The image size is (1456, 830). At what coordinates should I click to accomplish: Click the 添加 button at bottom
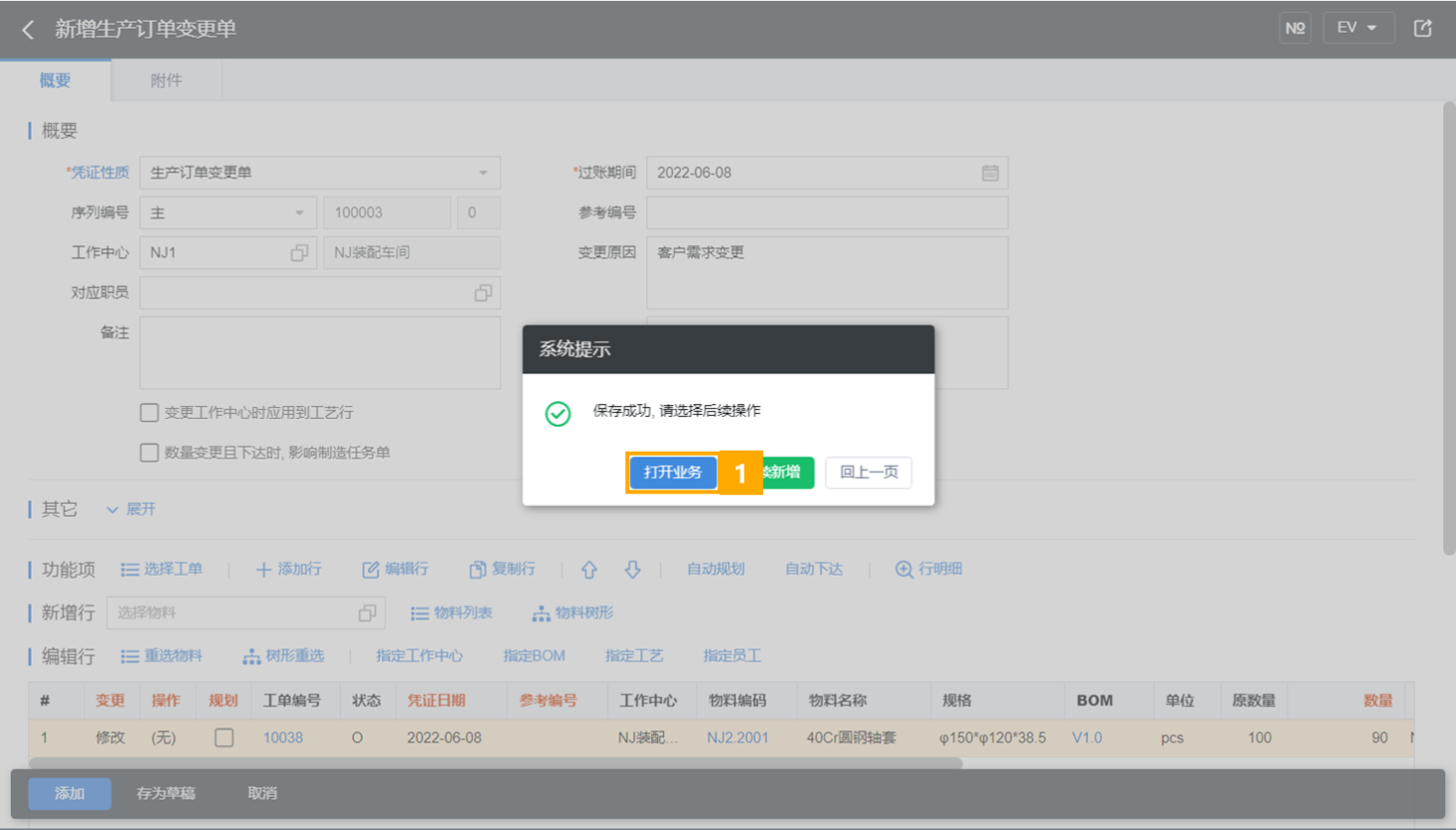click(x=69, y=793)
